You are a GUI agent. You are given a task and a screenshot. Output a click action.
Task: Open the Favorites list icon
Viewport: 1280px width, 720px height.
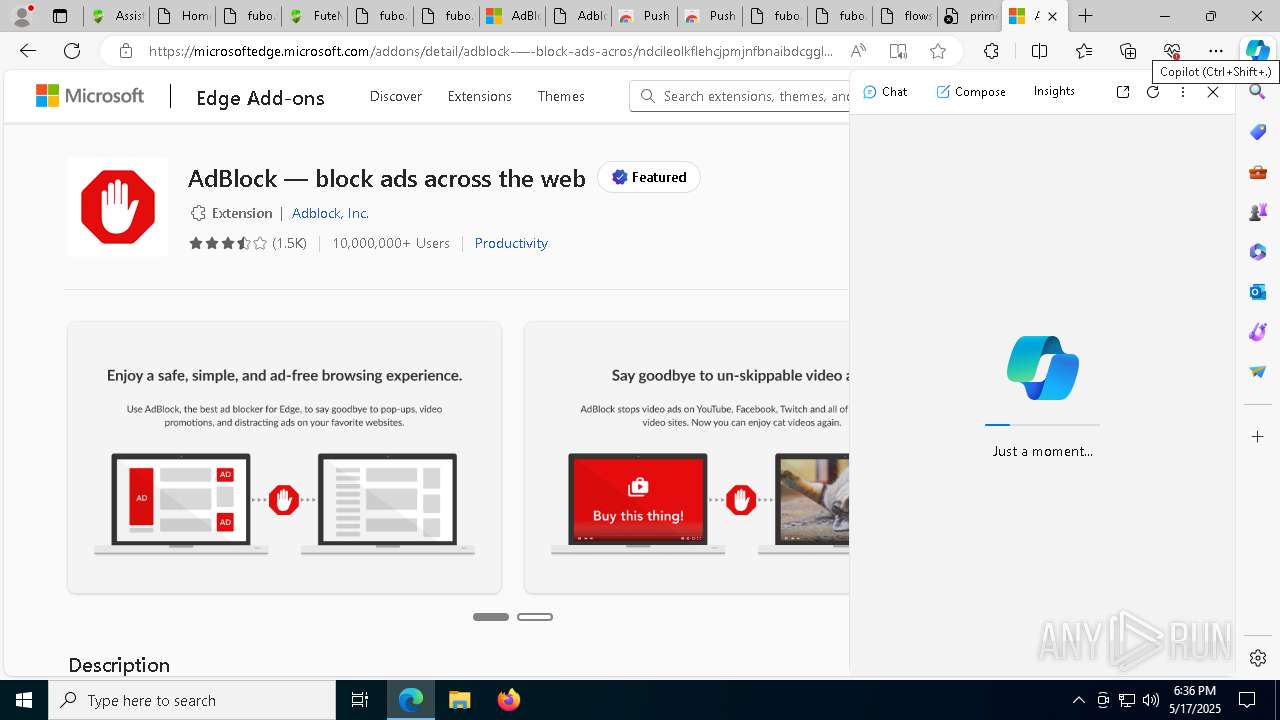(1084, 51)
